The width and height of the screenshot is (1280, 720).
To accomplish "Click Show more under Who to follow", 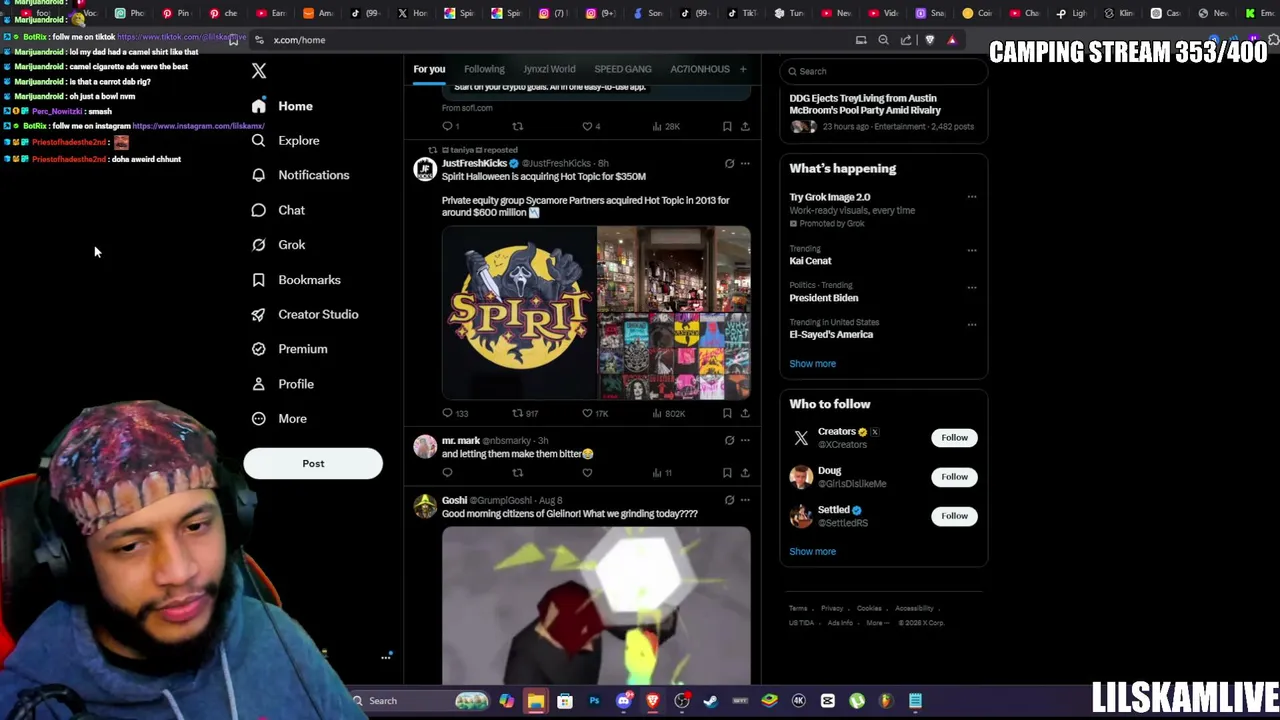I will (x=812, y=552).
